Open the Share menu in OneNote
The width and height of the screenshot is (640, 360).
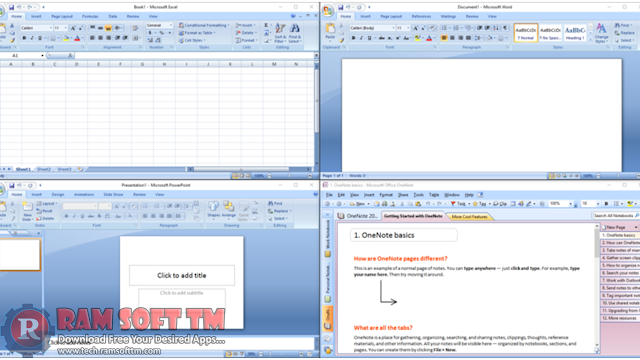[x=403, y=195]
